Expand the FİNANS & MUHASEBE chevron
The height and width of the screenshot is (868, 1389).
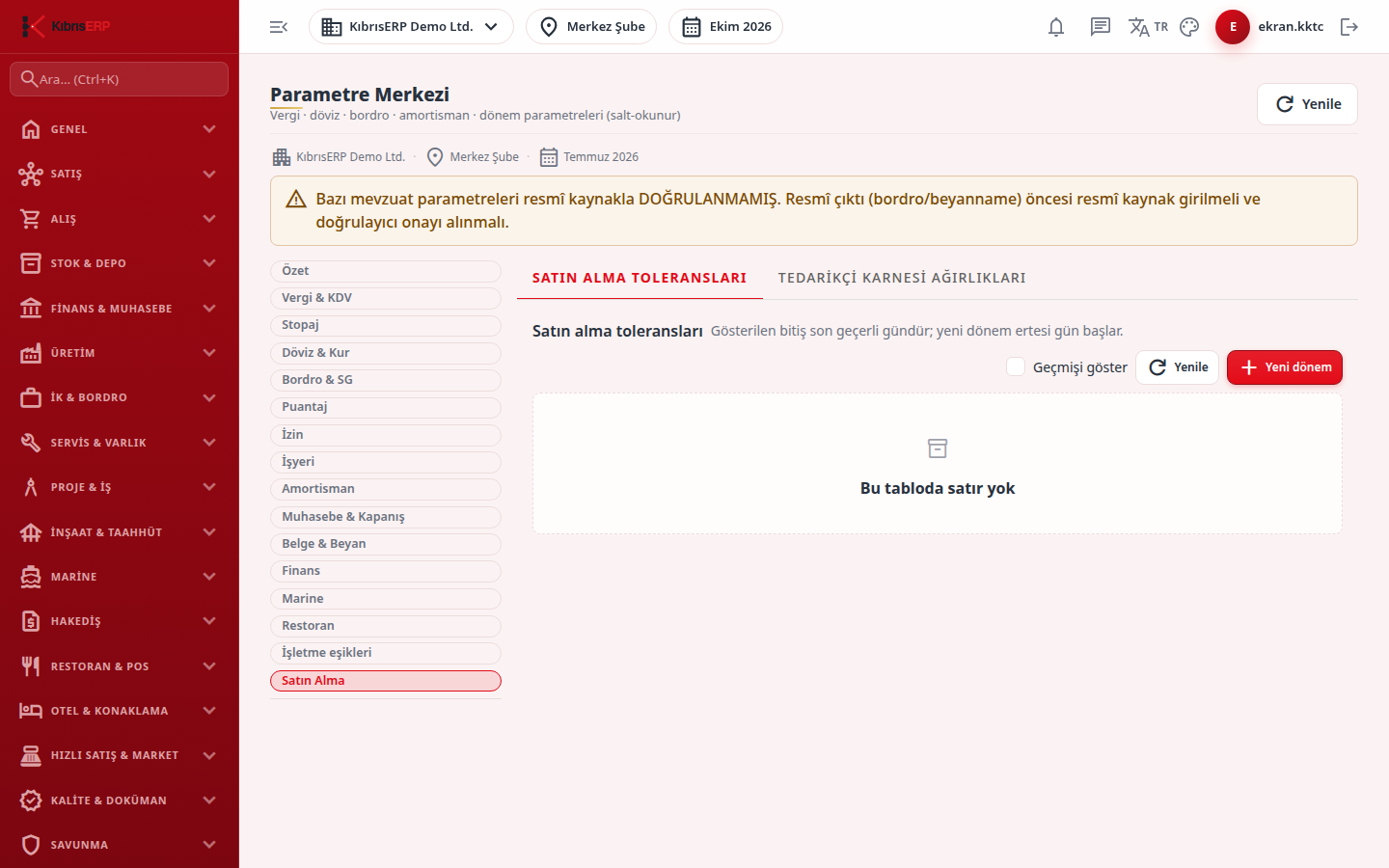(209, 309)
